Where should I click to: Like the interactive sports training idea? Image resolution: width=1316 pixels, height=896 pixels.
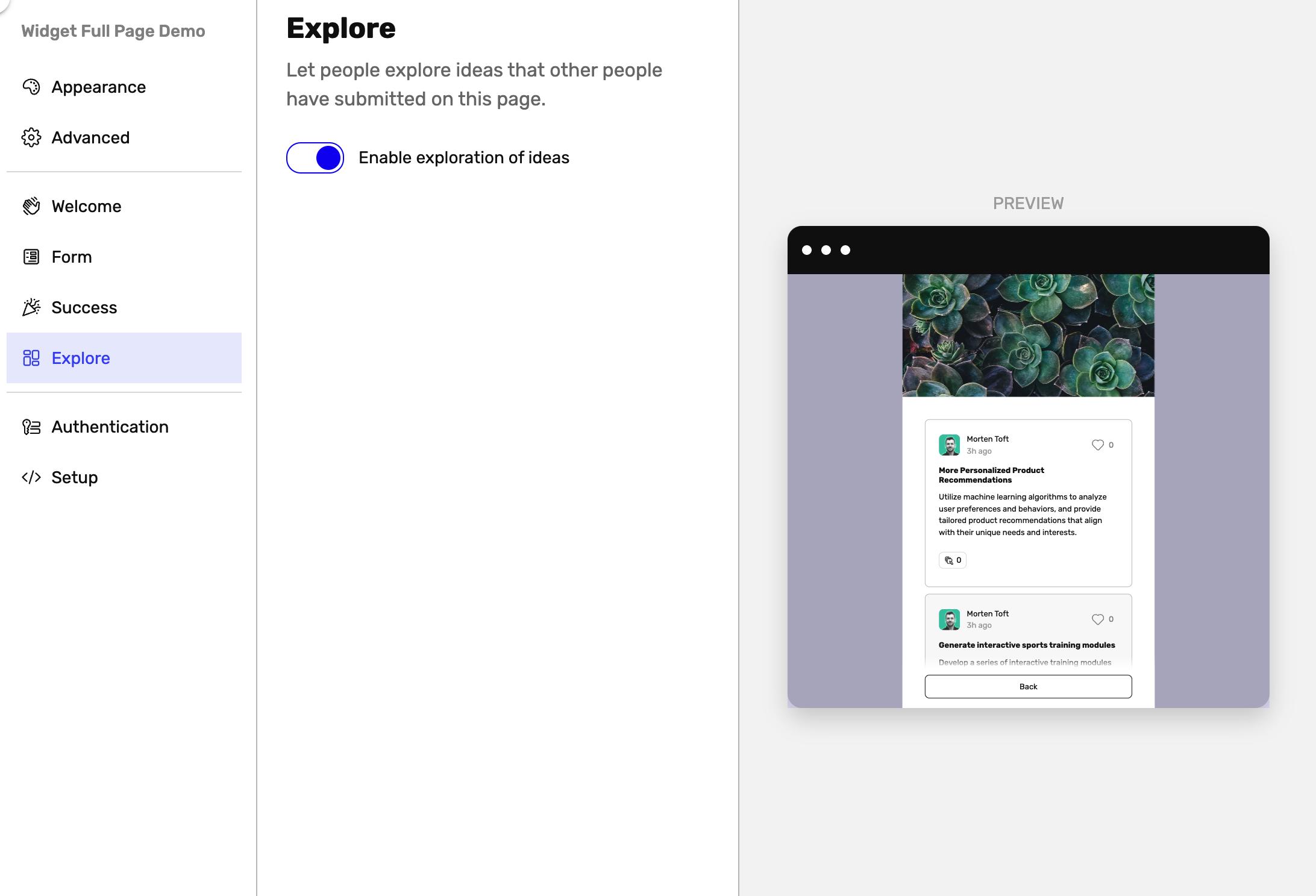pos(1097,619)
